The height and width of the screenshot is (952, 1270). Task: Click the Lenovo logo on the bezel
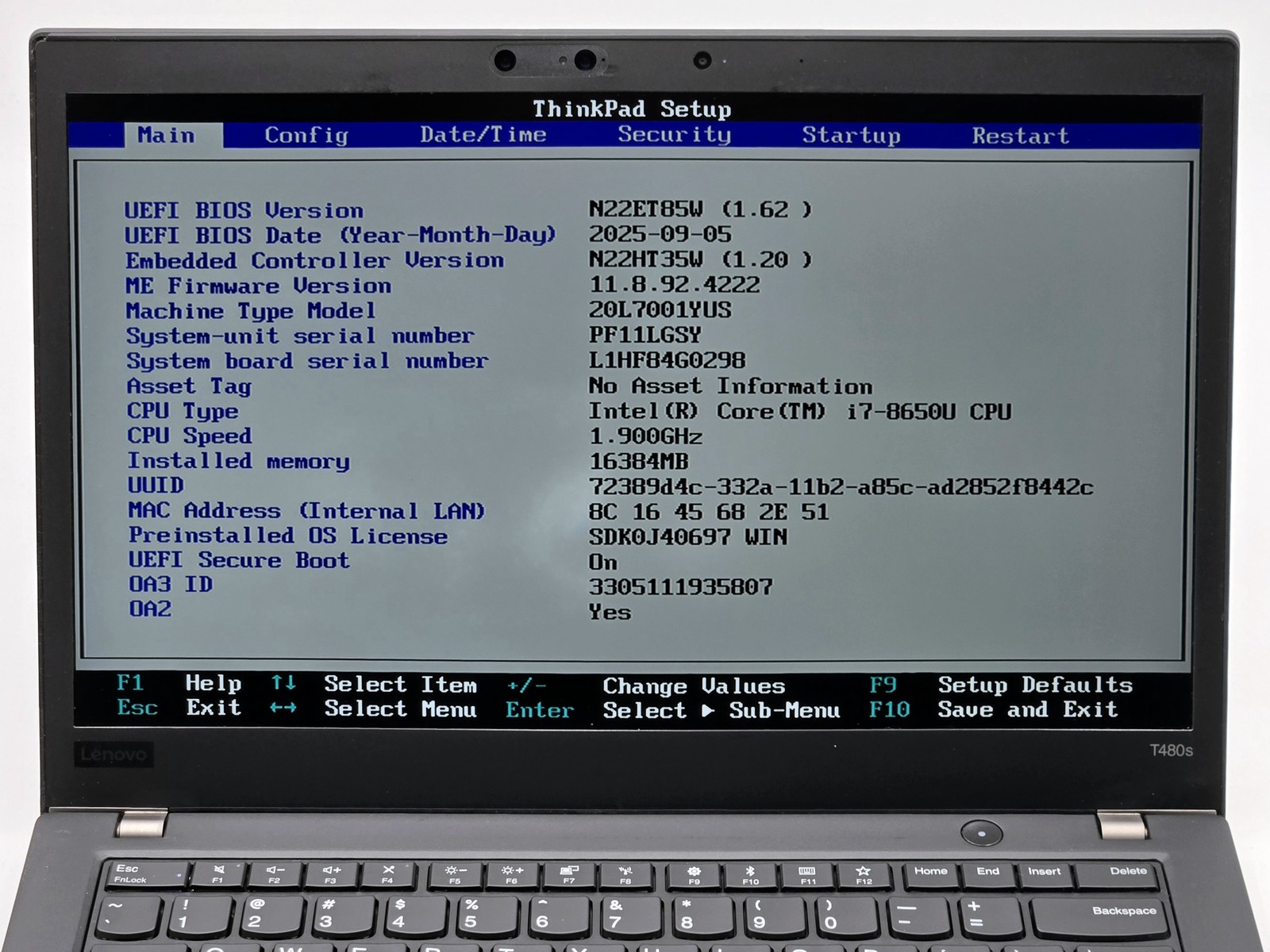114,754
